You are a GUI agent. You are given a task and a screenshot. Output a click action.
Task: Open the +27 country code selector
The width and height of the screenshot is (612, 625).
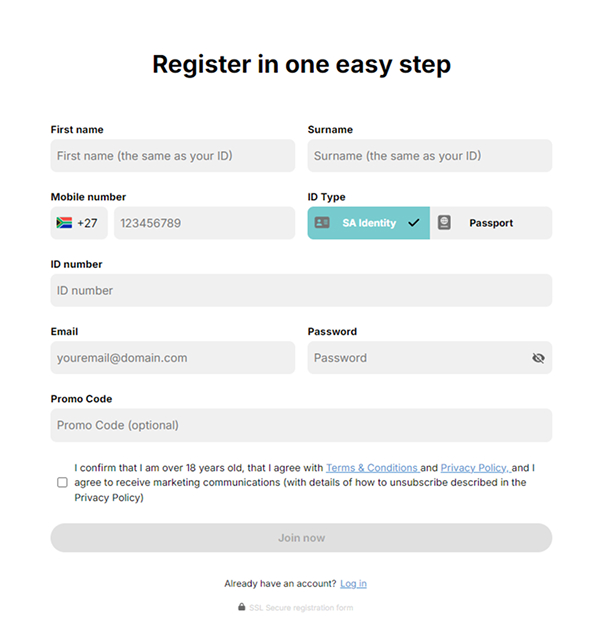[79, 222]
